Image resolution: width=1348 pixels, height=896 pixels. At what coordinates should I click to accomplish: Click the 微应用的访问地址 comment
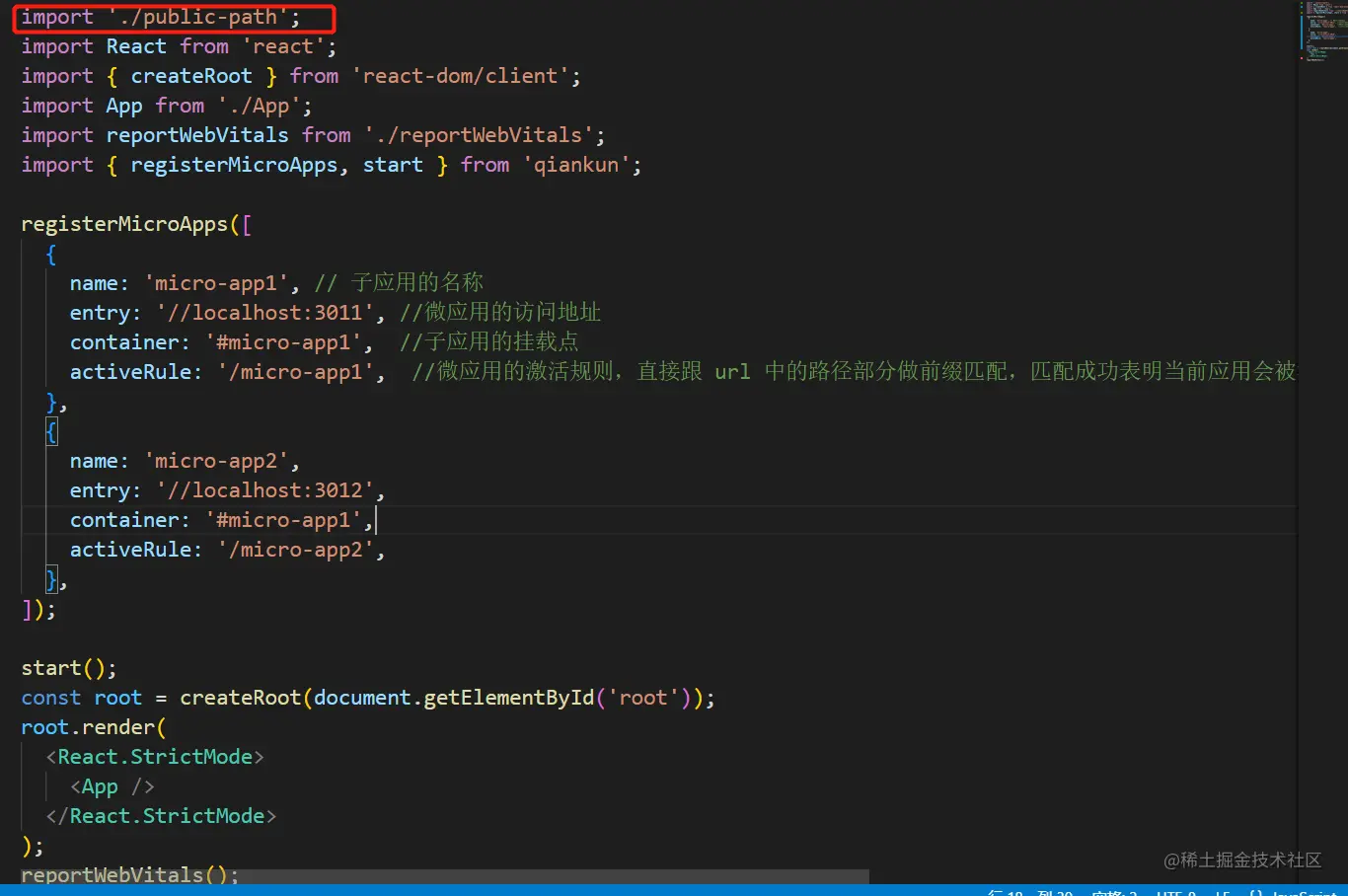[x=500, y=313]
